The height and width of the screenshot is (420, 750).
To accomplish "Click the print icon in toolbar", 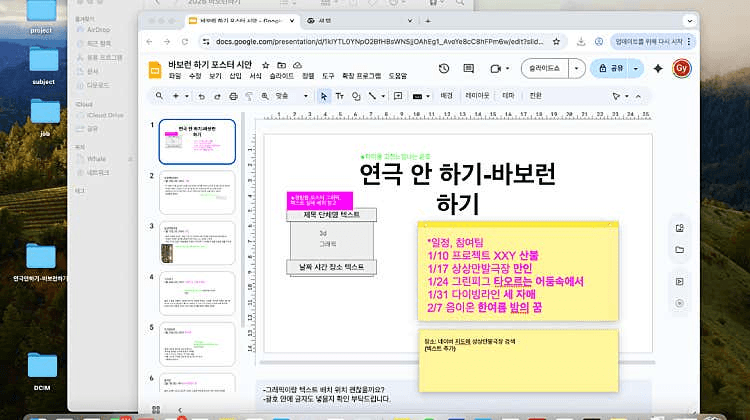I will (234, 96).
